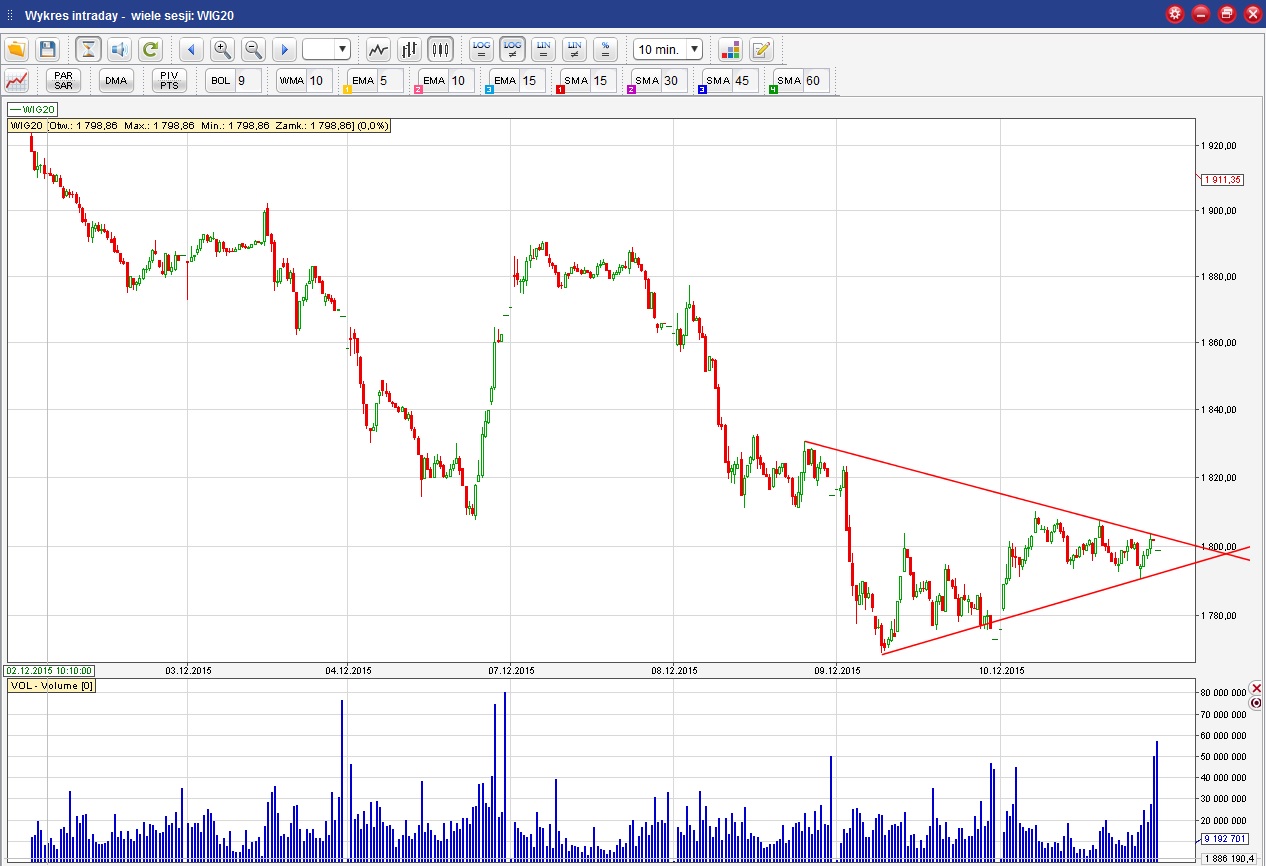Click the round target icon on volume panel
Image resolution: width=1266 pixels, height=866 pixels.
[1256, 703]
